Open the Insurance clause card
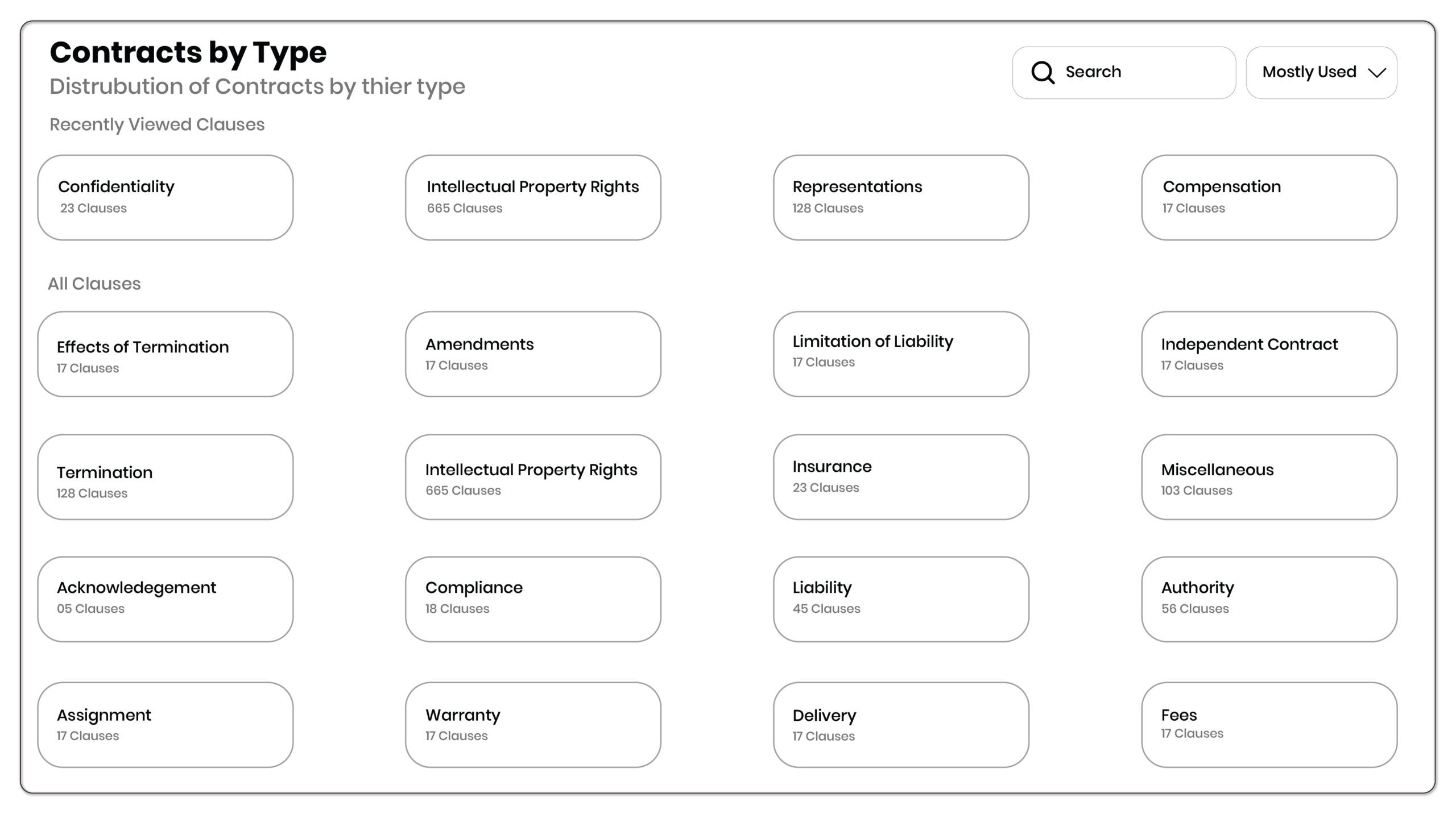This screenshot has height=814, width=1456. coord(901,477)
